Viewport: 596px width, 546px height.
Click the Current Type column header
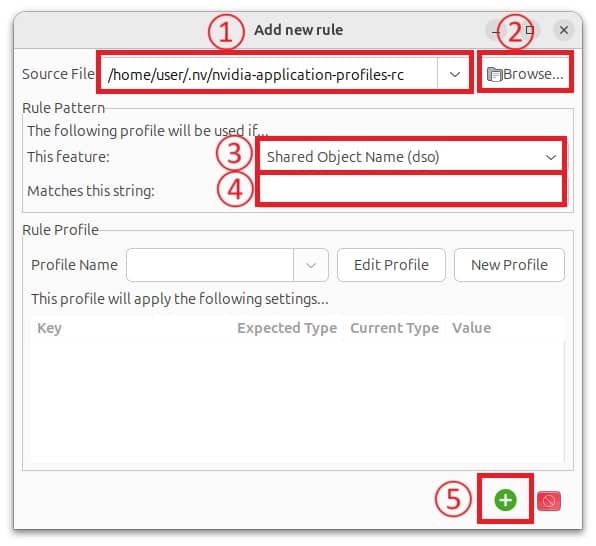click(x=395, y=328)
